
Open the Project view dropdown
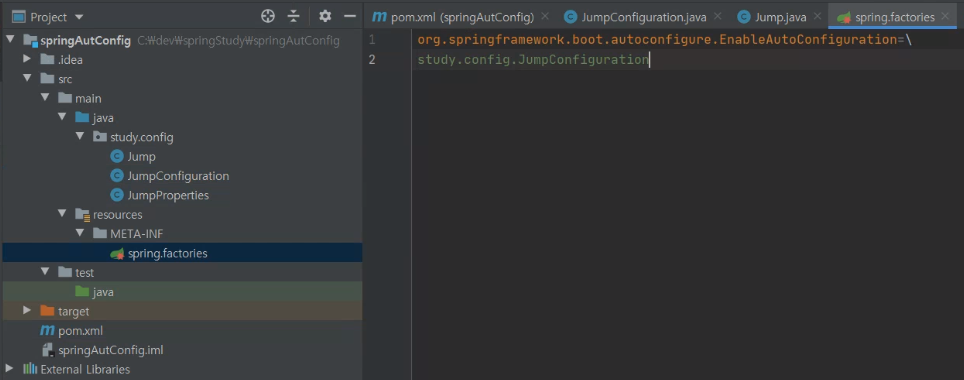click(79, 17)
